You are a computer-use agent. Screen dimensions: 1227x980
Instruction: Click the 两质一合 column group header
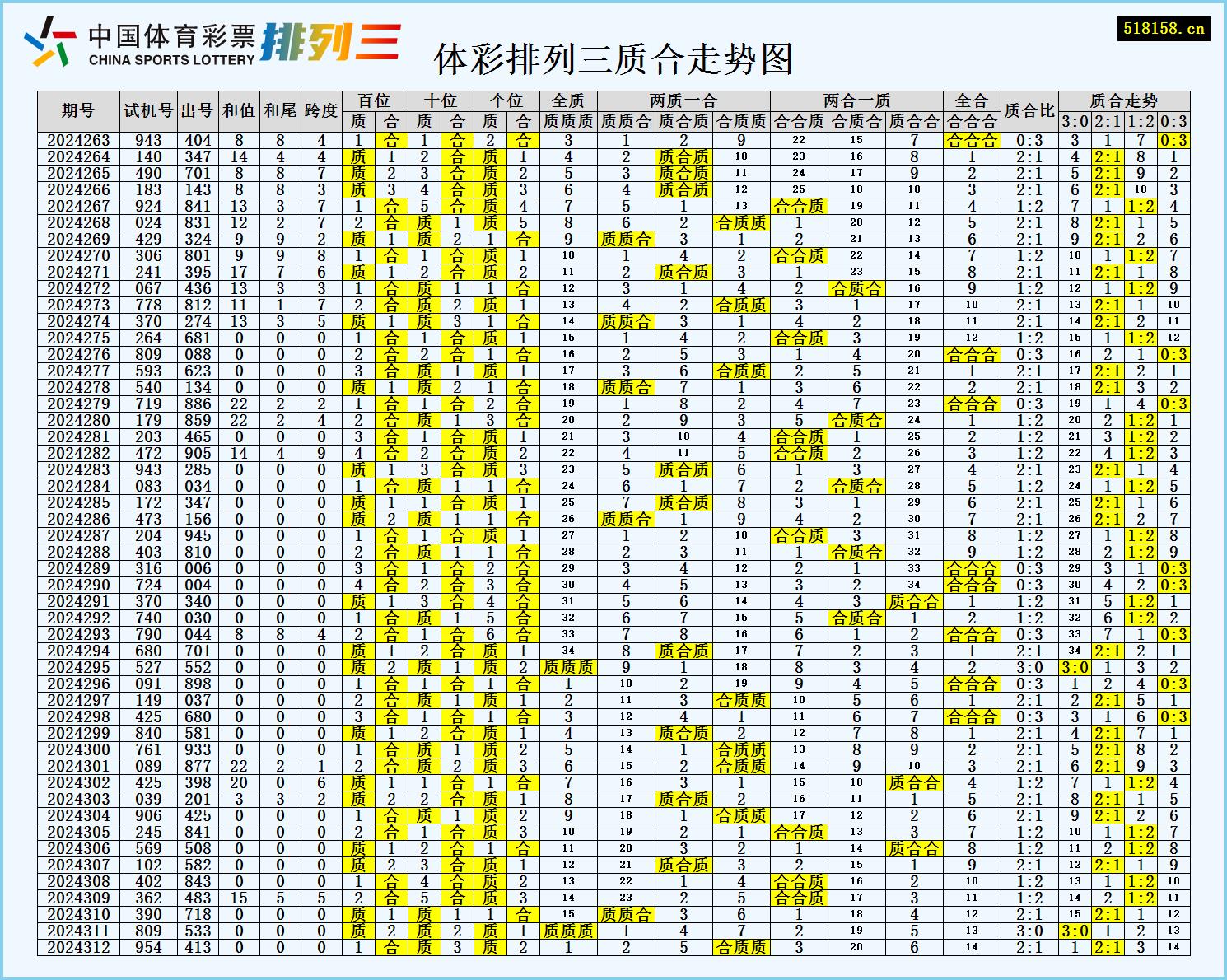pyautogui.click(x=683, y=100)
